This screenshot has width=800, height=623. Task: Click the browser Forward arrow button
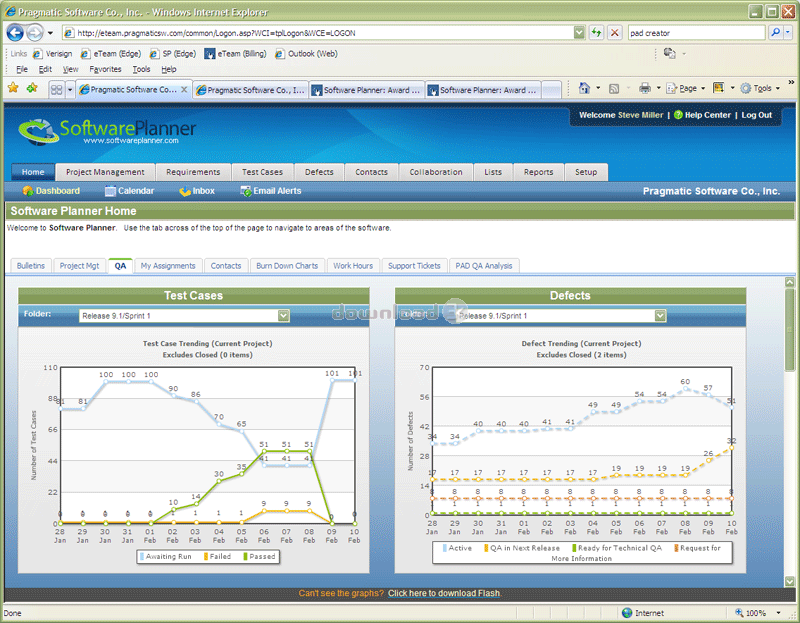pyautogui.click(x=34, y=33)
